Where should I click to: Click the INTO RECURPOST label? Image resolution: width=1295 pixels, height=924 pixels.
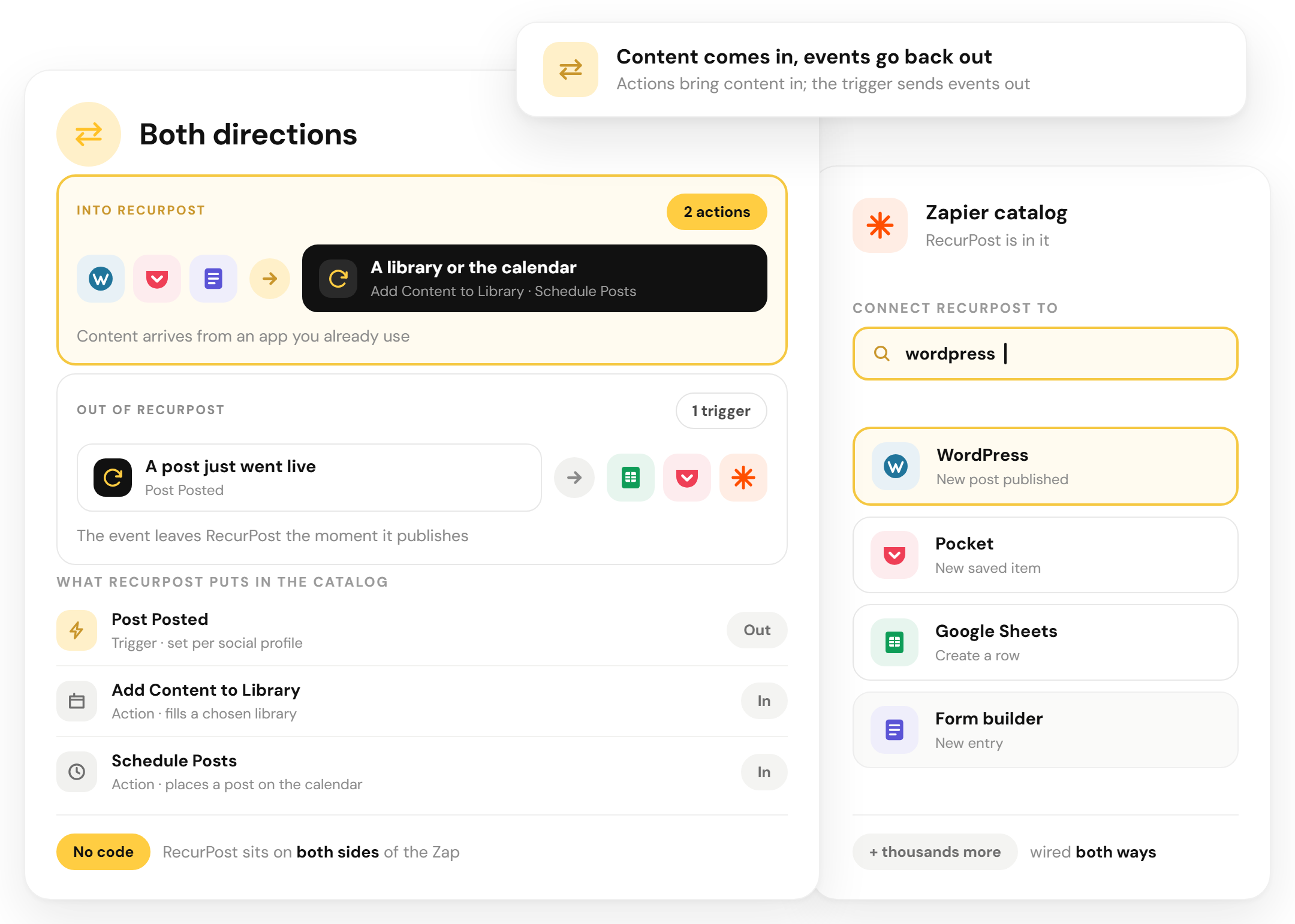click(141, 210)
